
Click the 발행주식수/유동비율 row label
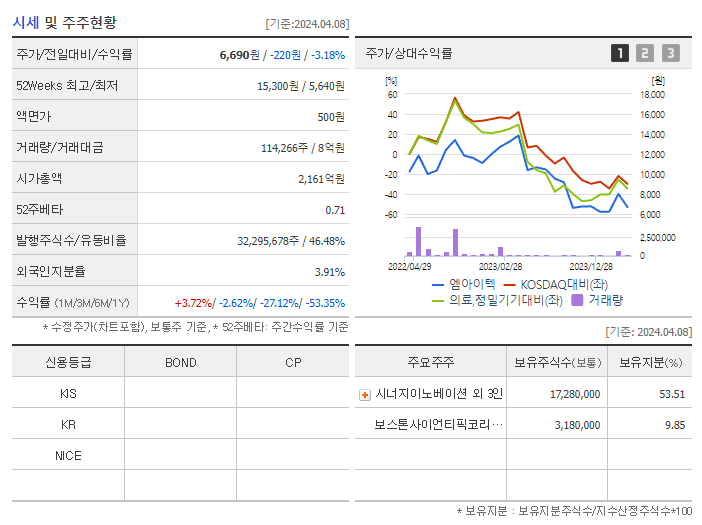(71, 240)
